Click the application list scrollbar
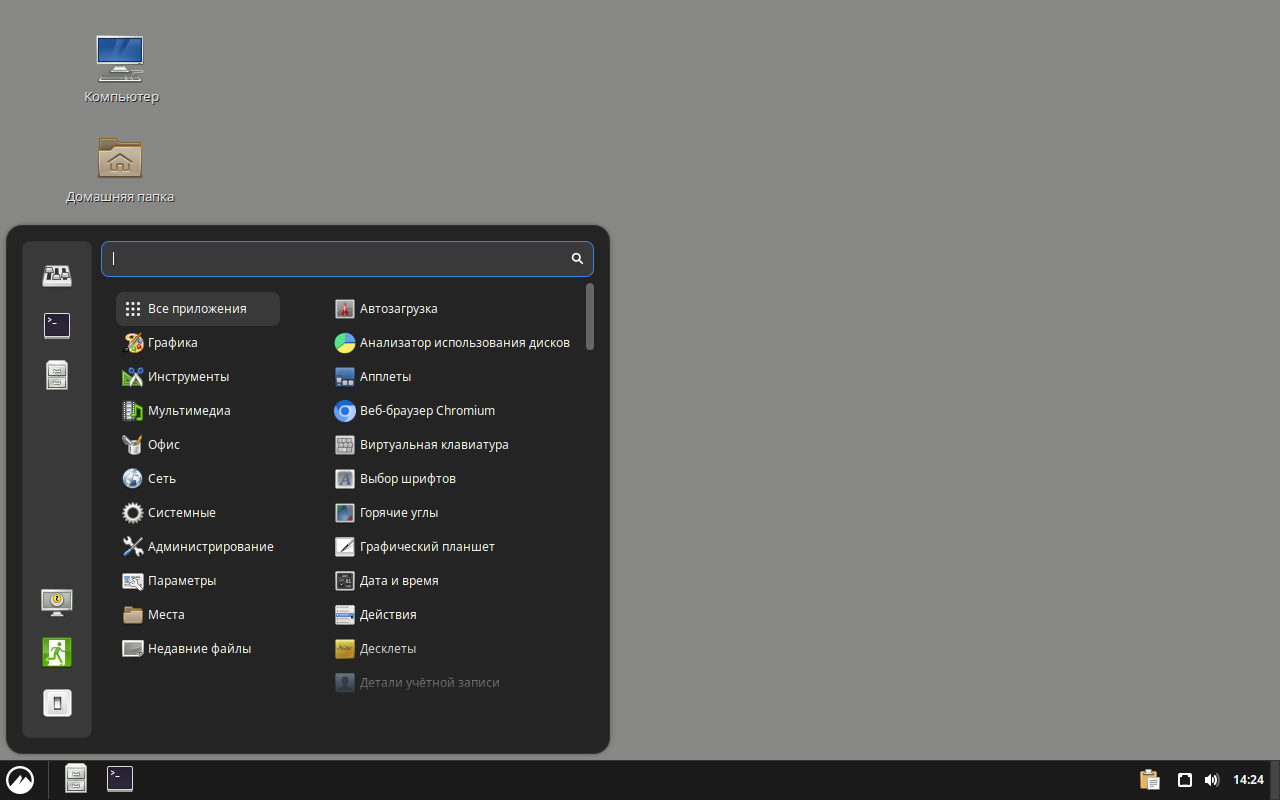This screenshot has width=1280, height=800. (x=590, y=317)
